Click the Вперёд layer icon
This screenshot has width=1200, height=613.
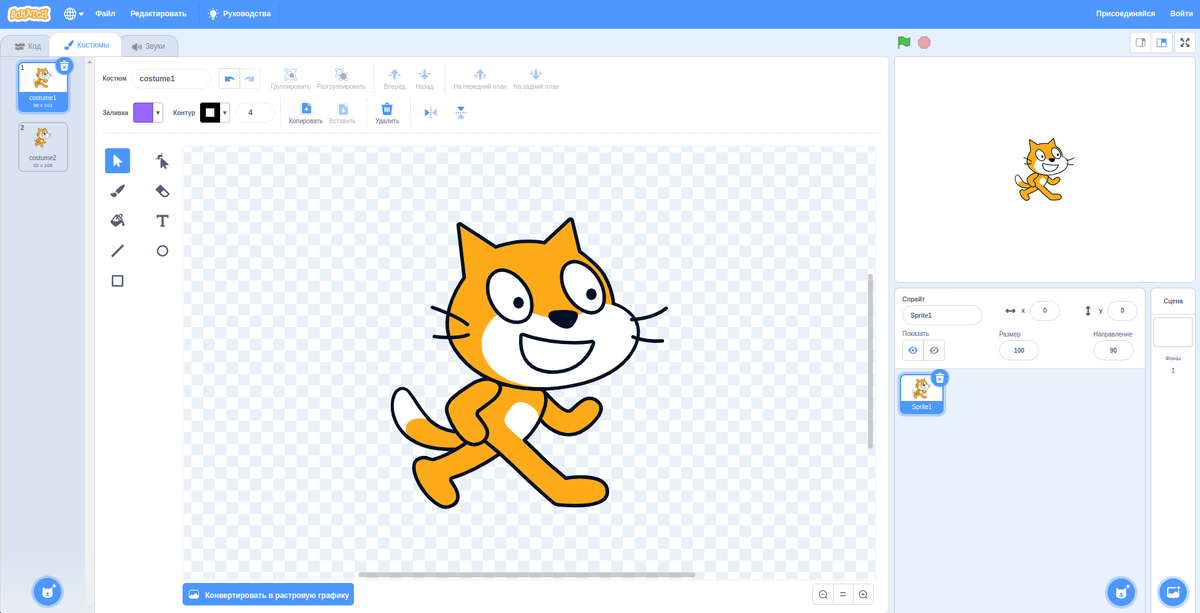coord(394,74)
